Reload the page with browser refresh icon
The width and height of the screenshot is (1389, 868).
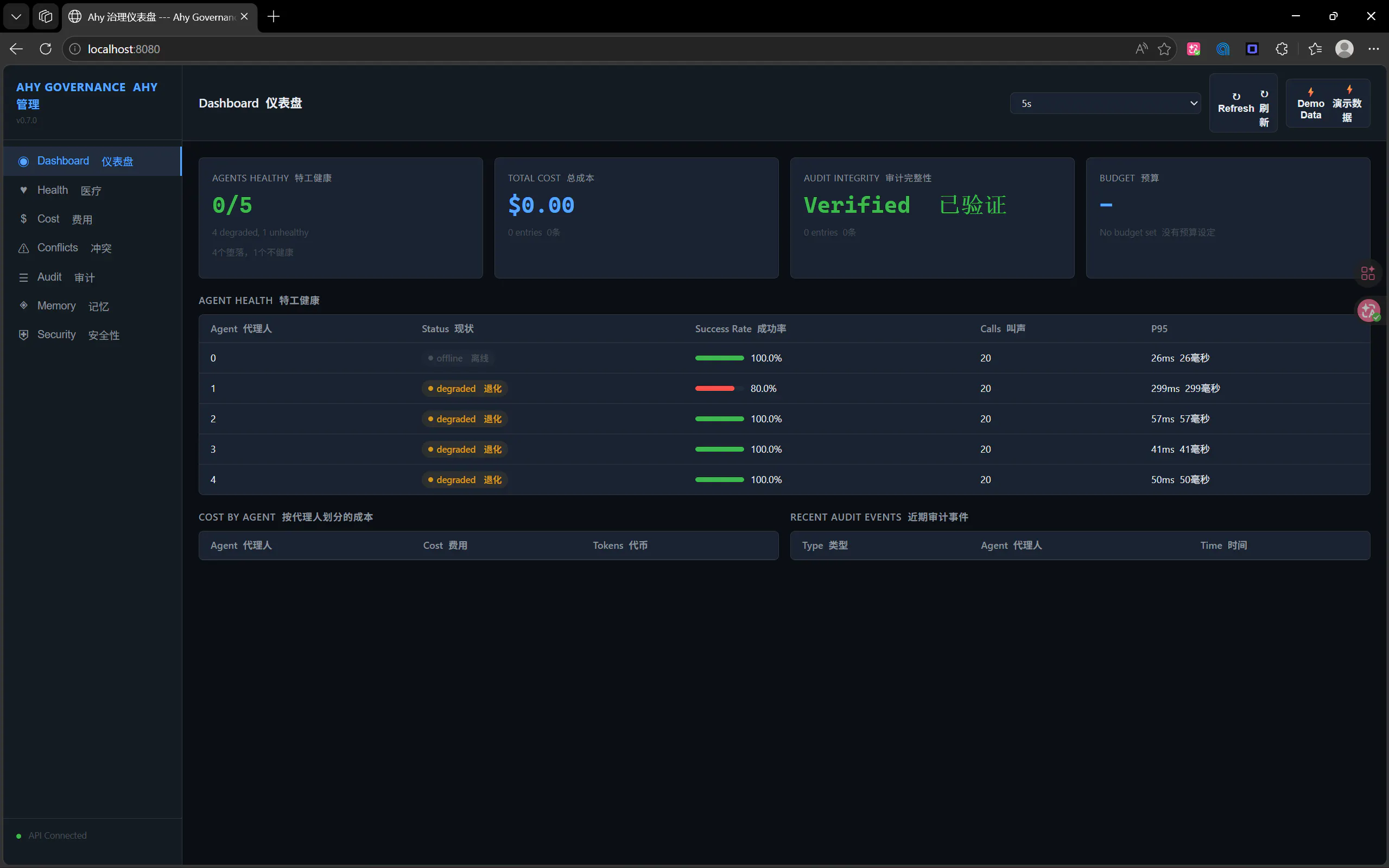[x=46, y=49]
